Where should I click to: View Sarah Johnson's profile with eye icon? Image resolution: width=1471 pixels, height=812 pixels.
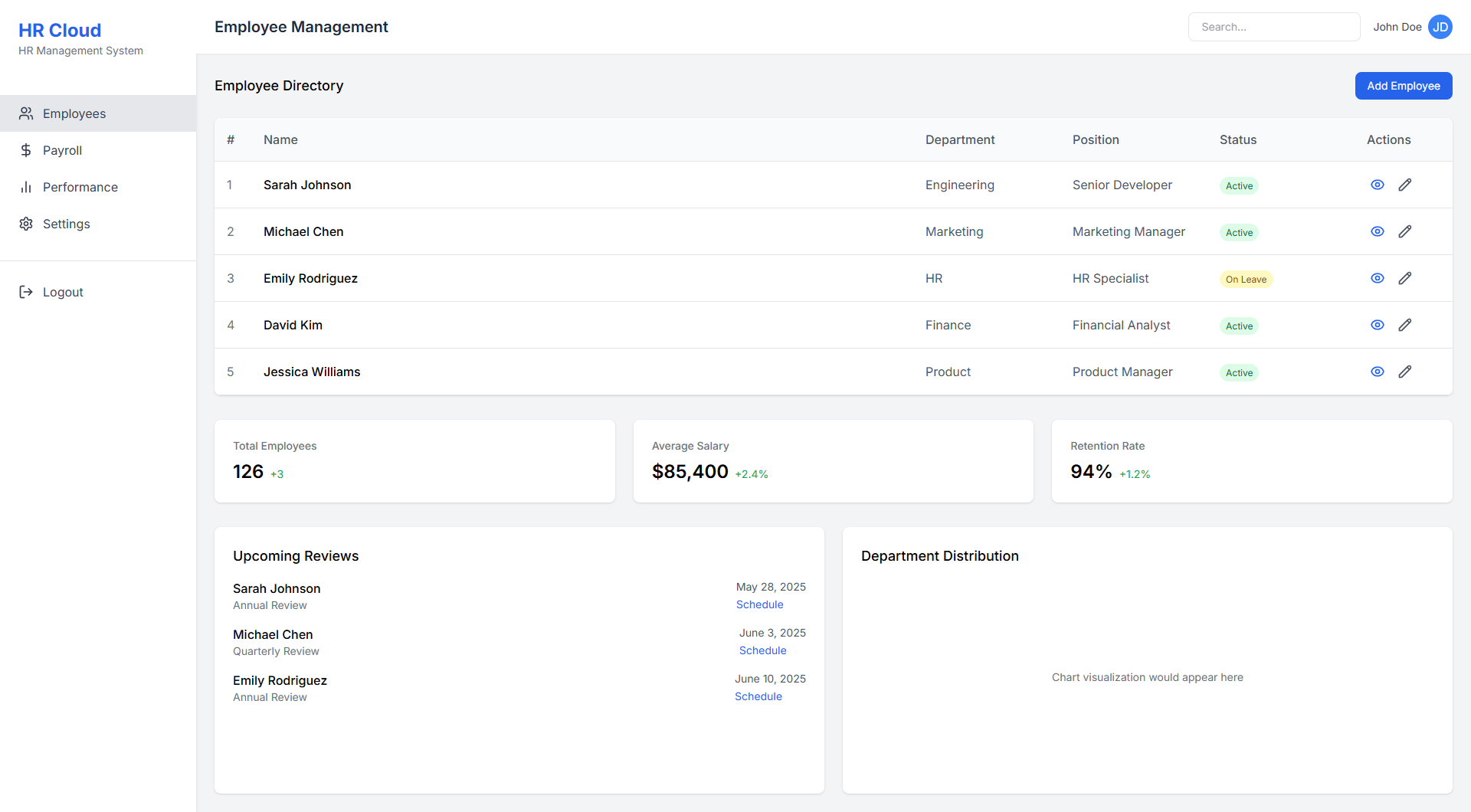1378,185
